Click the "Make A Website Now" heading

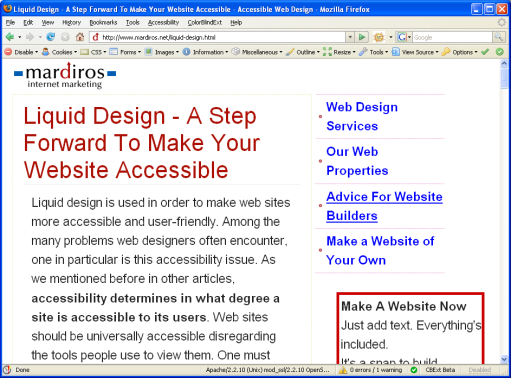pos(403,306)
